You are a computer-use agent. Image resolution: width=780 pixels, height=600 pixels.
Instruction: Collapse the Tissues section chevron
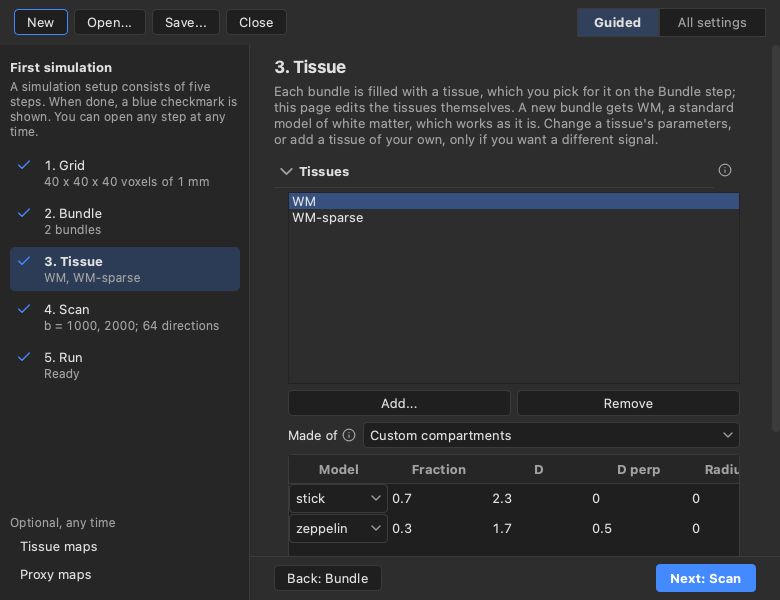[x=286, y=172]
